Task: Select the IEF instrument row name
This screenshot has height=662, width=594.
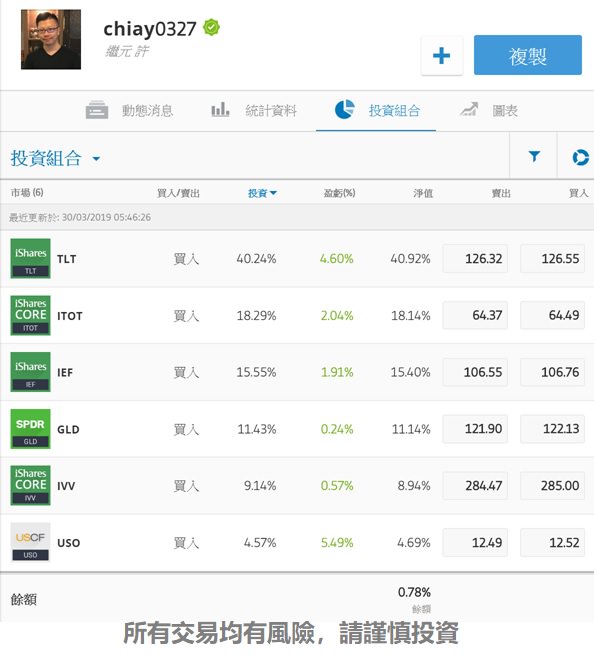Action: click(x=65, y=372)
